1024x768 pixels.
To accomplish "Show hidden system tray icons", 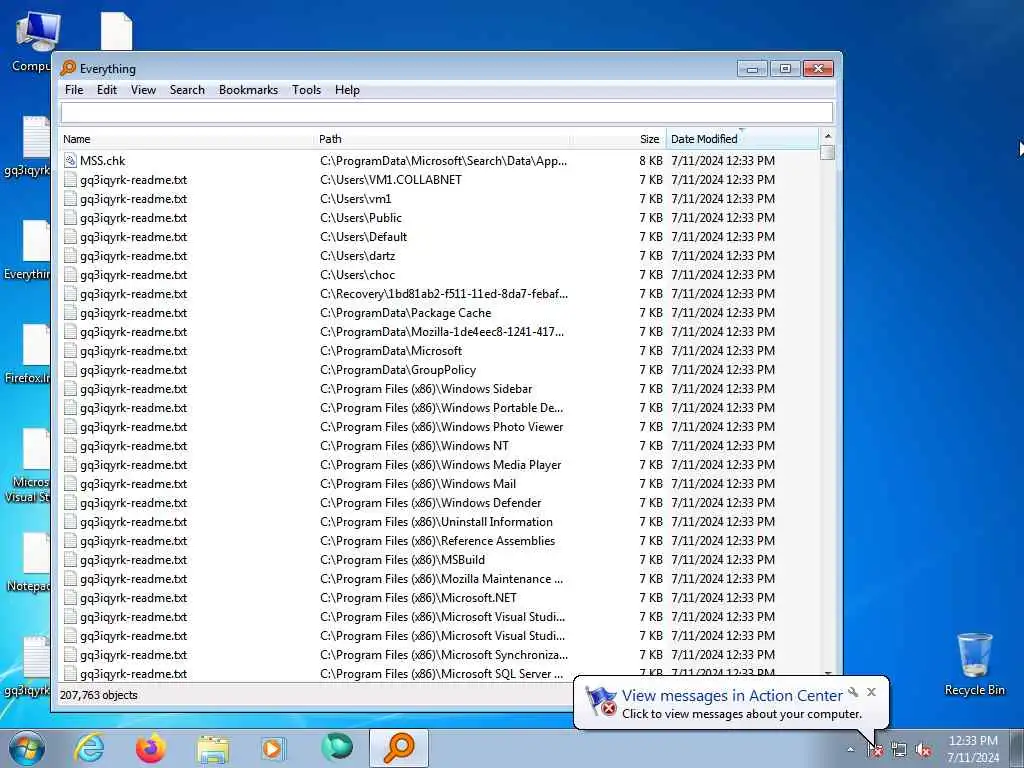I will pyautogui.click(x=850, y=750).
